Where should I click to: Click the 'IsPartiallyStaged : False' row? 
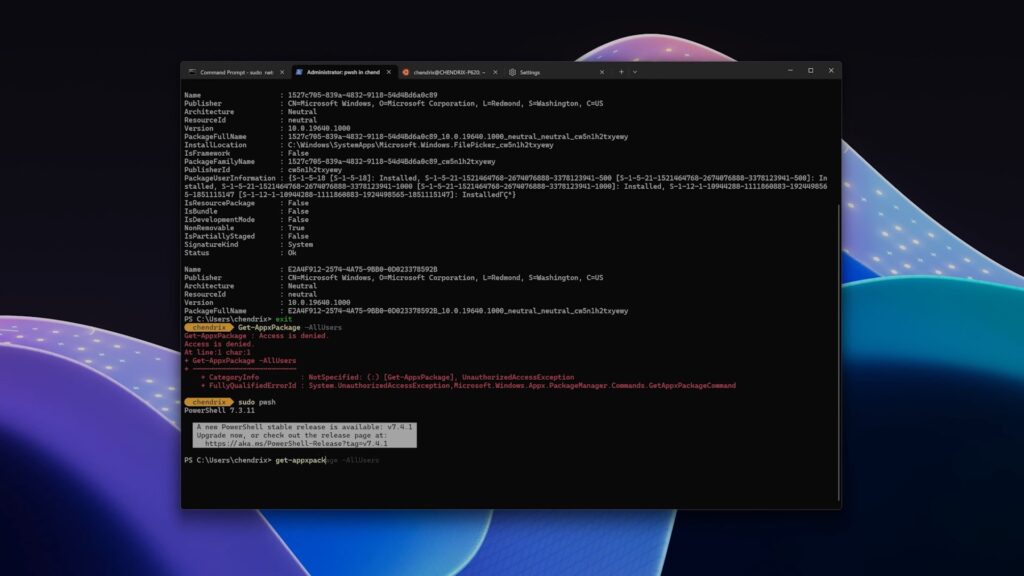pos(246,236)
